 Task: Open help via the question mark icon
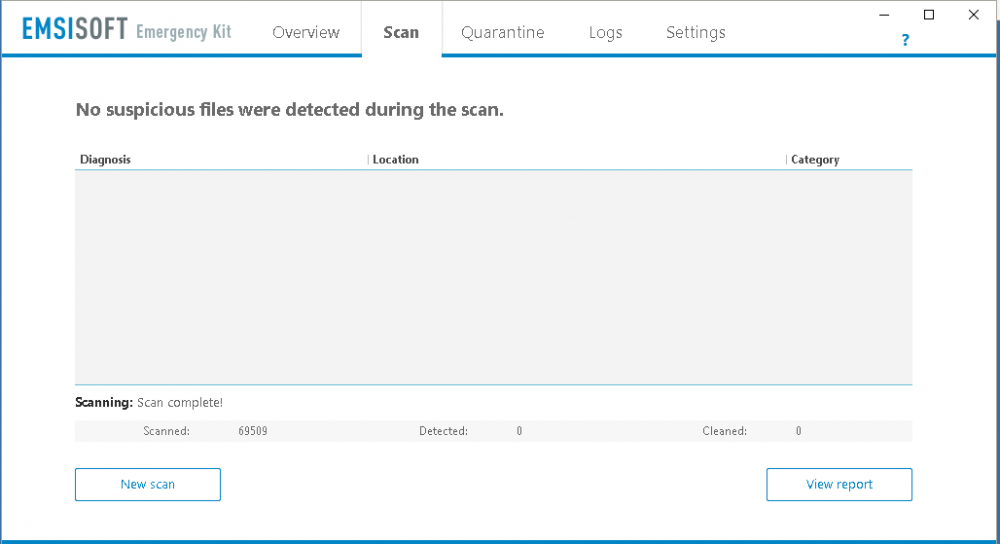click(905, 40)
